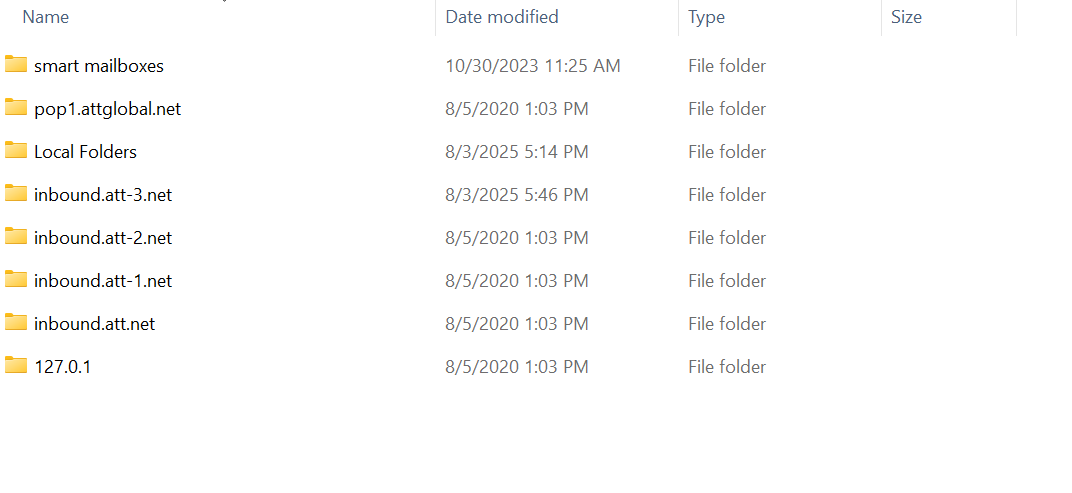Sort by Date modified column header
This screenshot has width=1072, height=493.
(502, 17)
